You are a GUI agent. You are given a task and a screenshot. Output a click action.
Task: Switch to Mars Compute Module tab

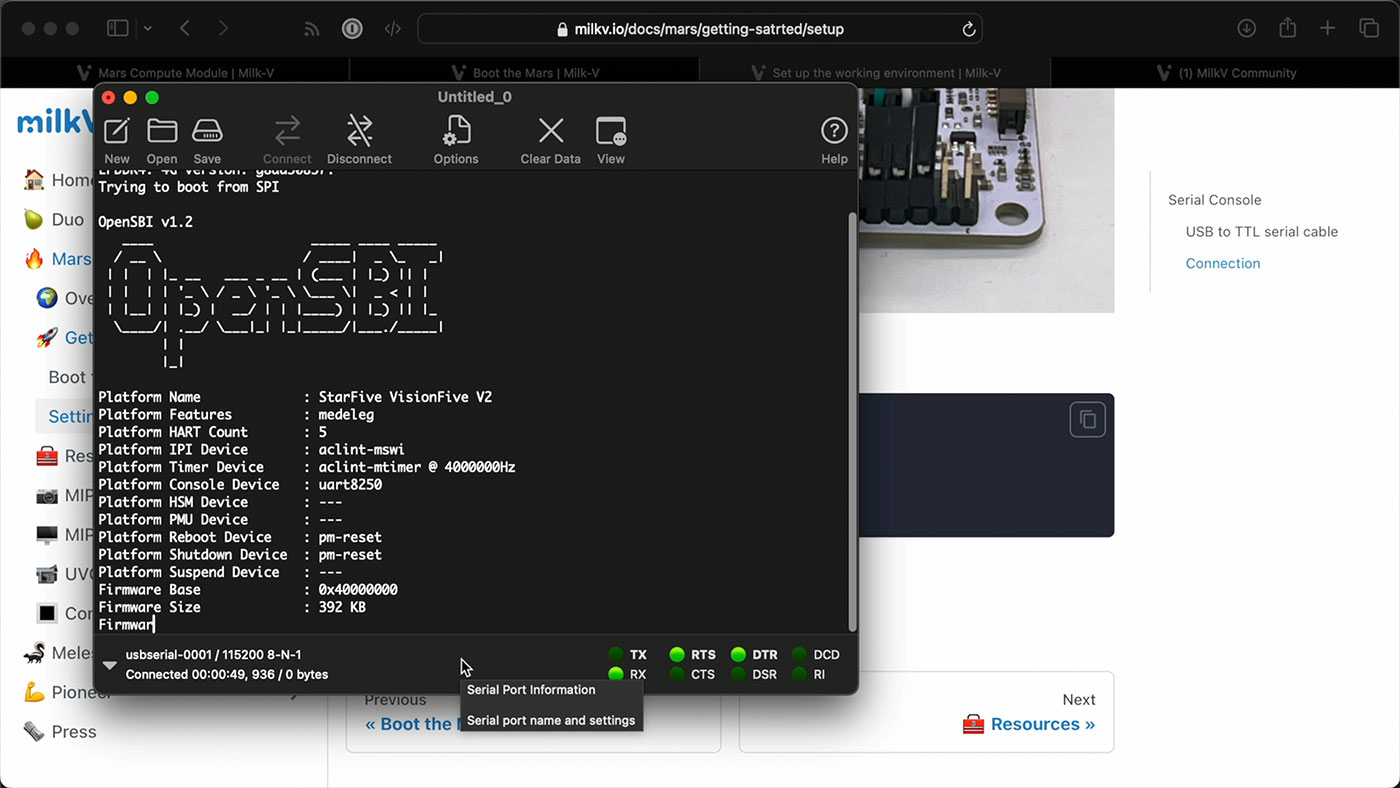pyautogui.click(x=175, y=73)
